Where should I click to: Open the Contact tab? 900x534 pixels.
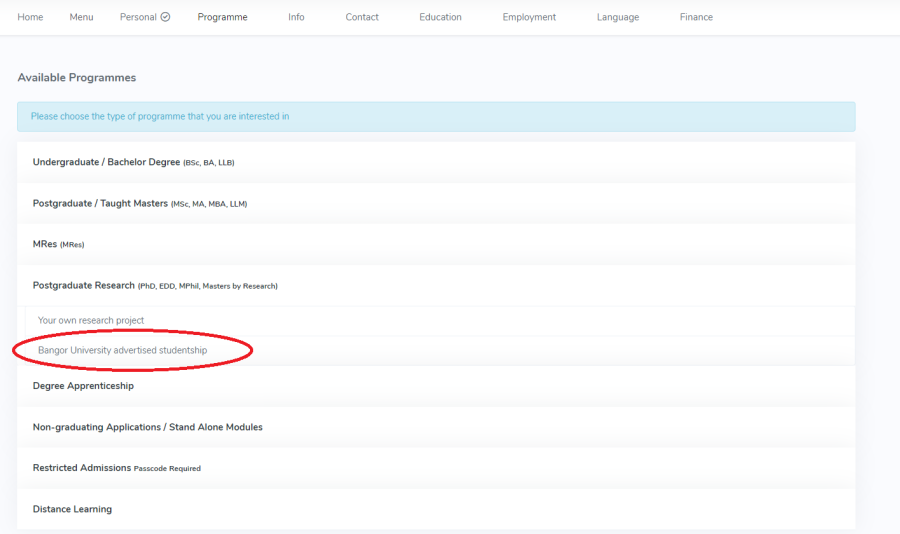(x=362, y=17)
